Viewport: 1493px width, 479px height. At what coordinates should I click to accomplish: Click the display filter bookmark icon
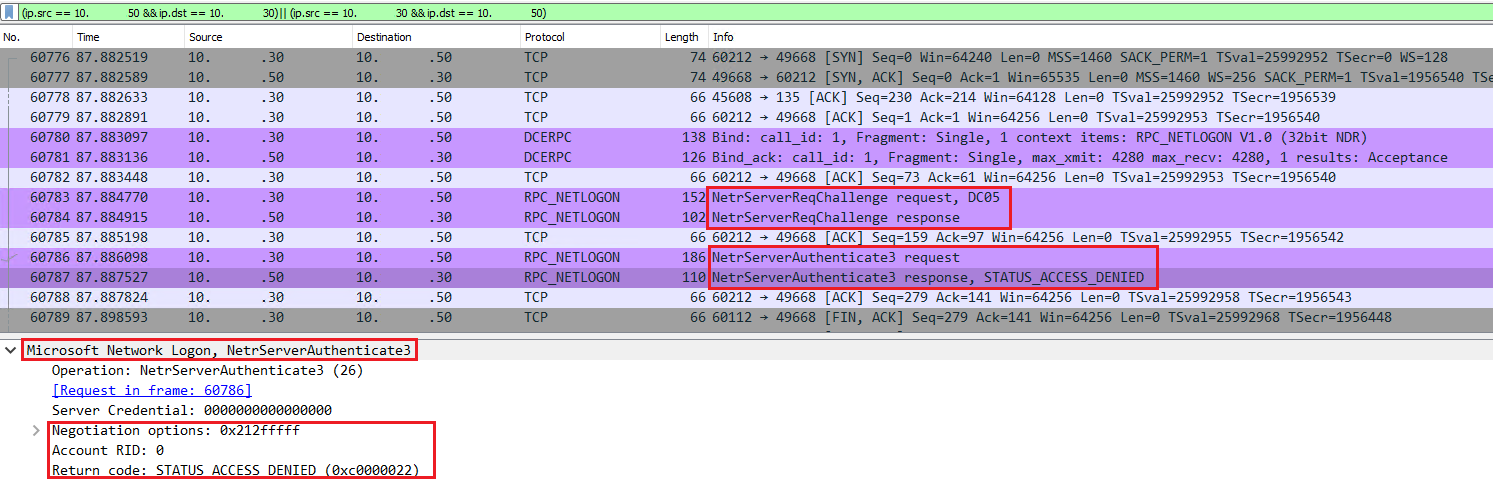(9, 14)
